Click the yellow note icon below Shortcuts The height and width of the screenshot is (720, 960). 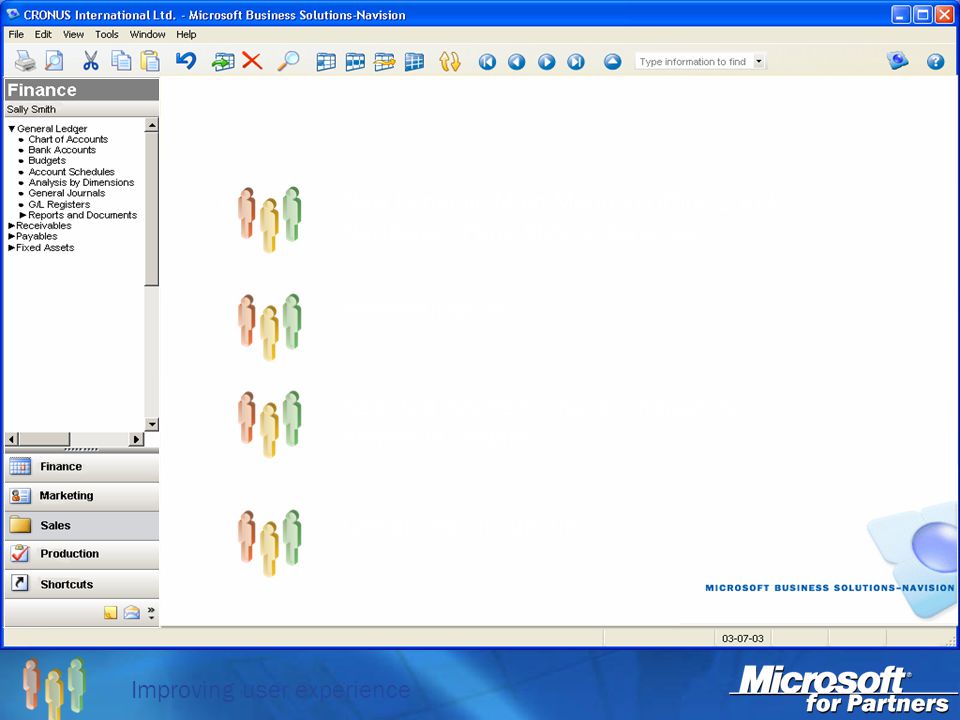click(110, 613)
